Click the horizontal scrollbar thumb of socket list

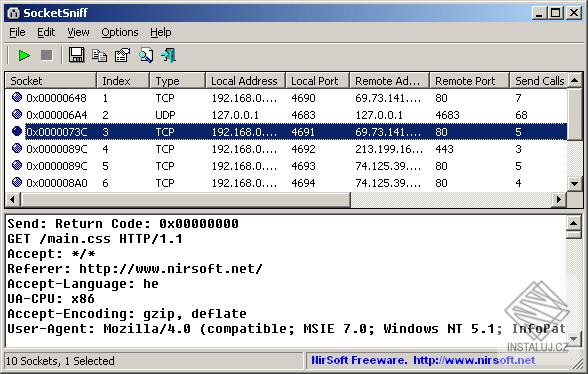[185, 199]
